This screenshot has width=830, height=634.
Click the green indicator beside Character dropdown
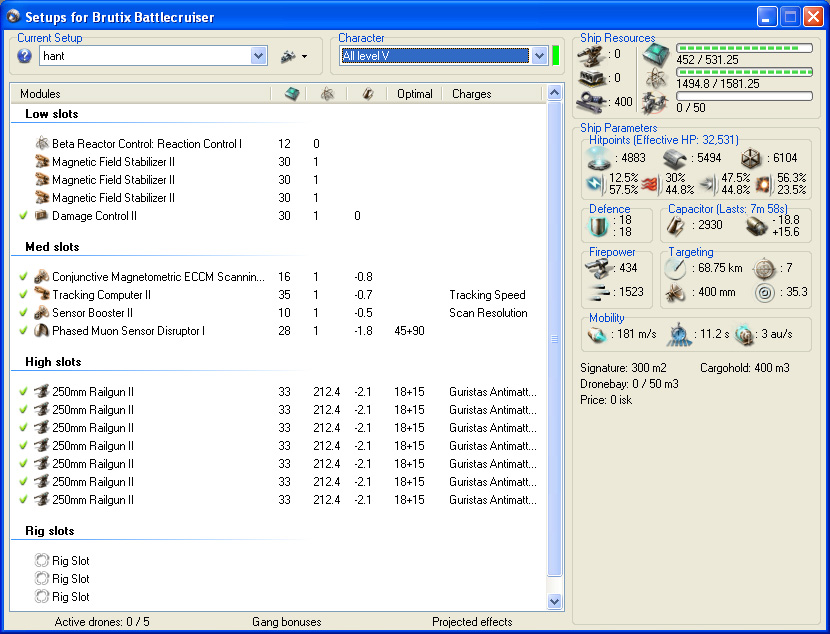(x=556, y=56)
